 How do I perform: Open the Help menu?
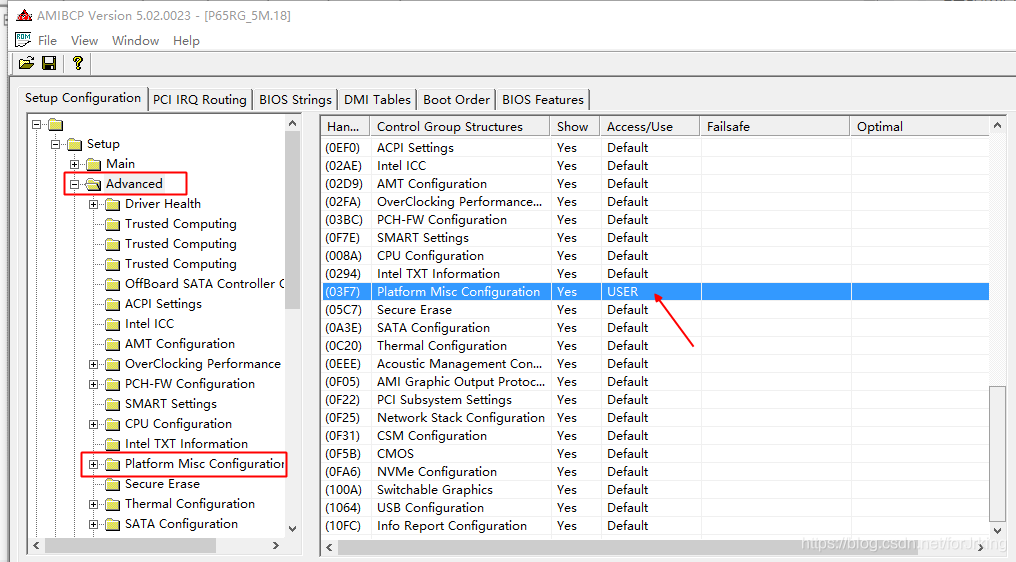click(186, 40)
